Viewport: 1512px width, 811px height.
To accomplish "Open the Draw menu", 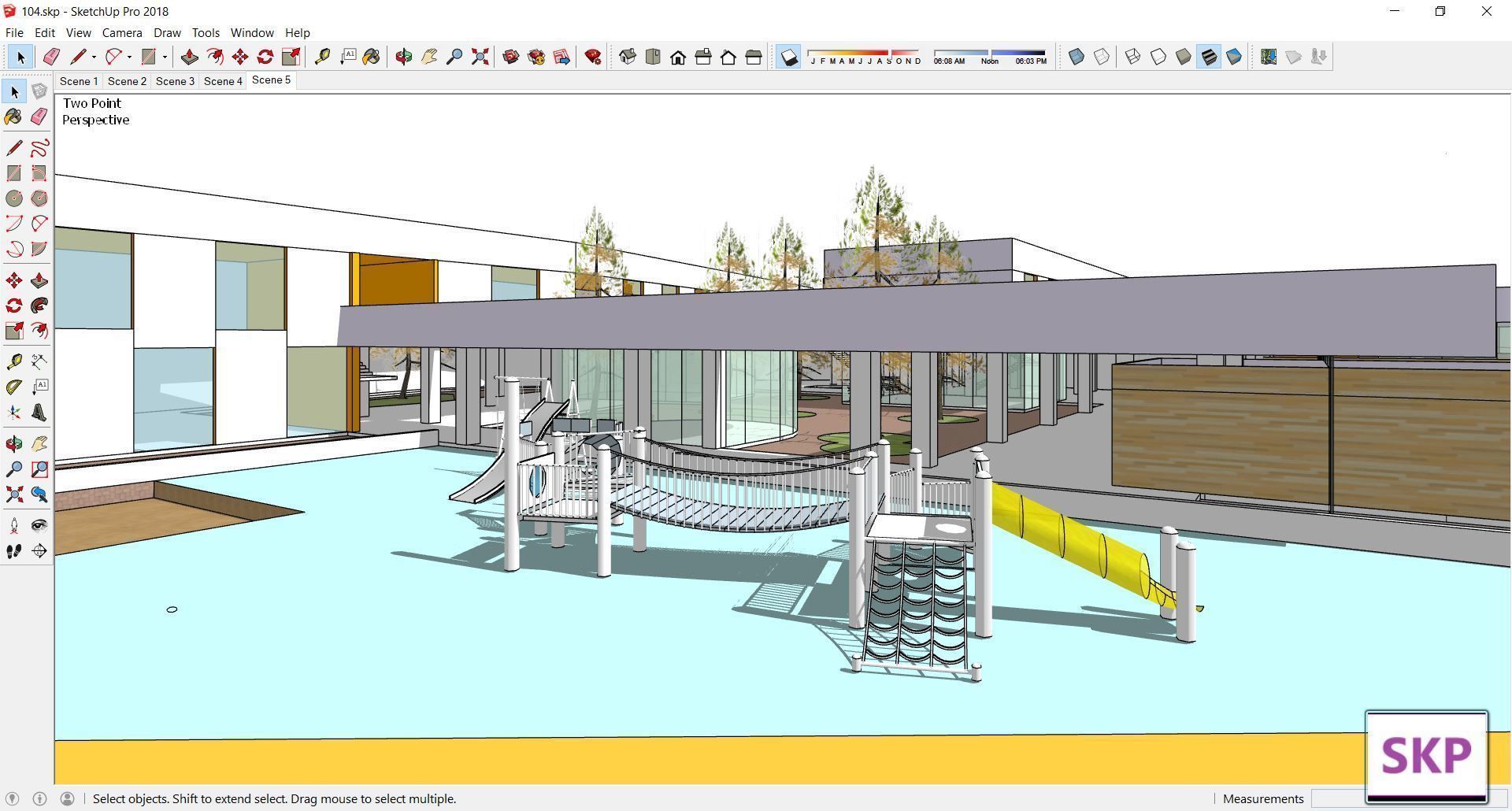I will point(167,32).
